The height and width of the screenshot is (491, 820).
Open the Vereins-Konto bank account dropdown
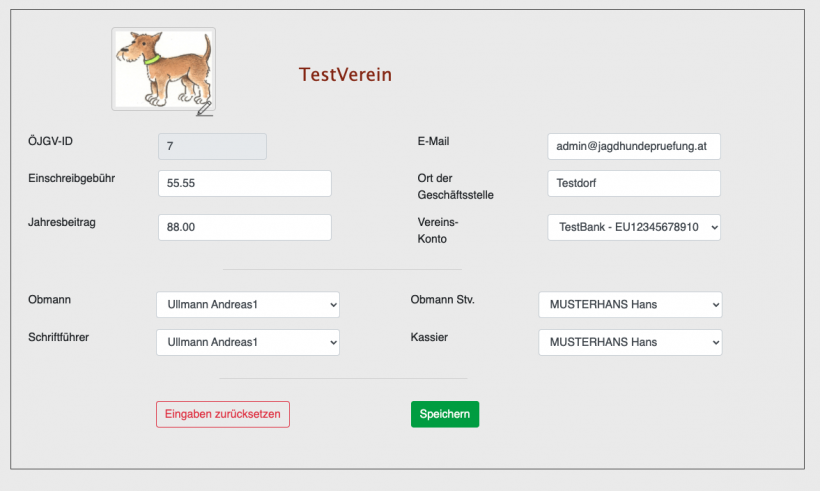point(633,228)
